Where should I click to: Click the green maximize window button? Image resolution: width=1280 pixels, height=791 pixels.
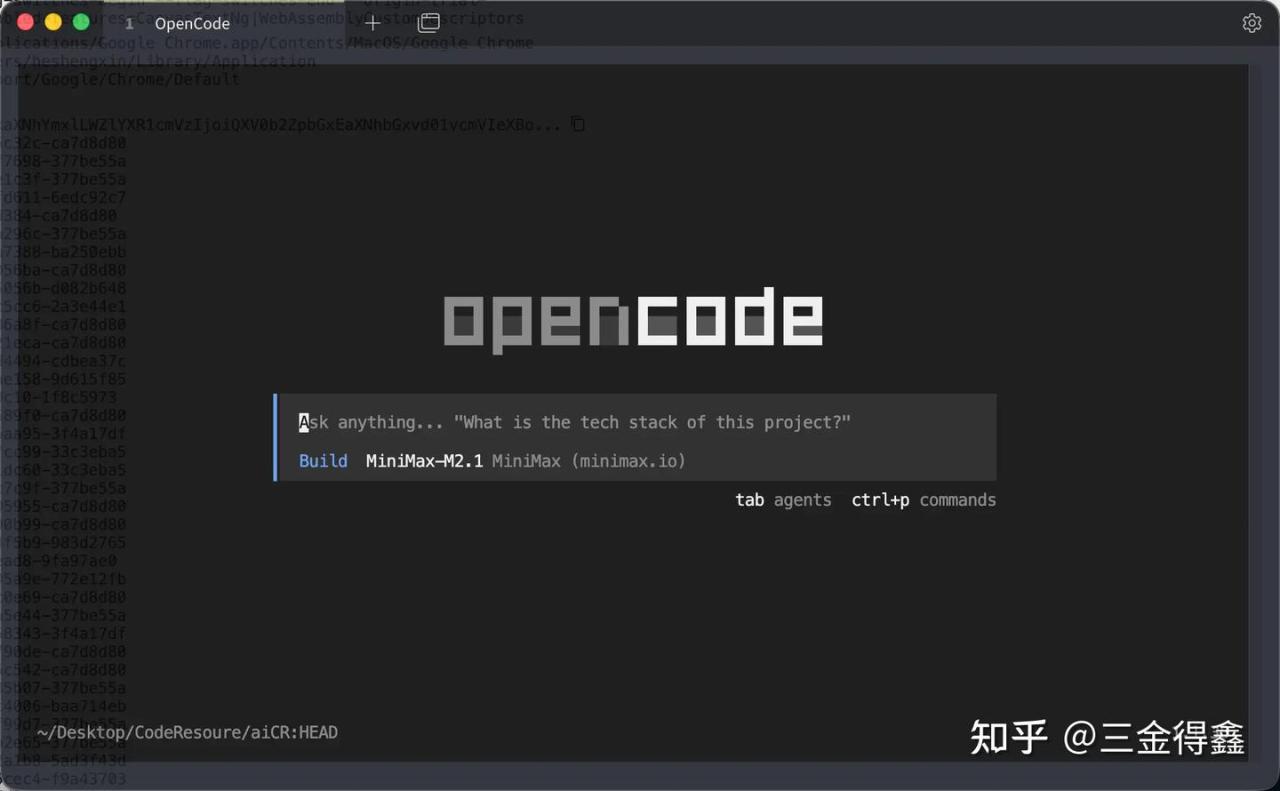click(81, 22)
